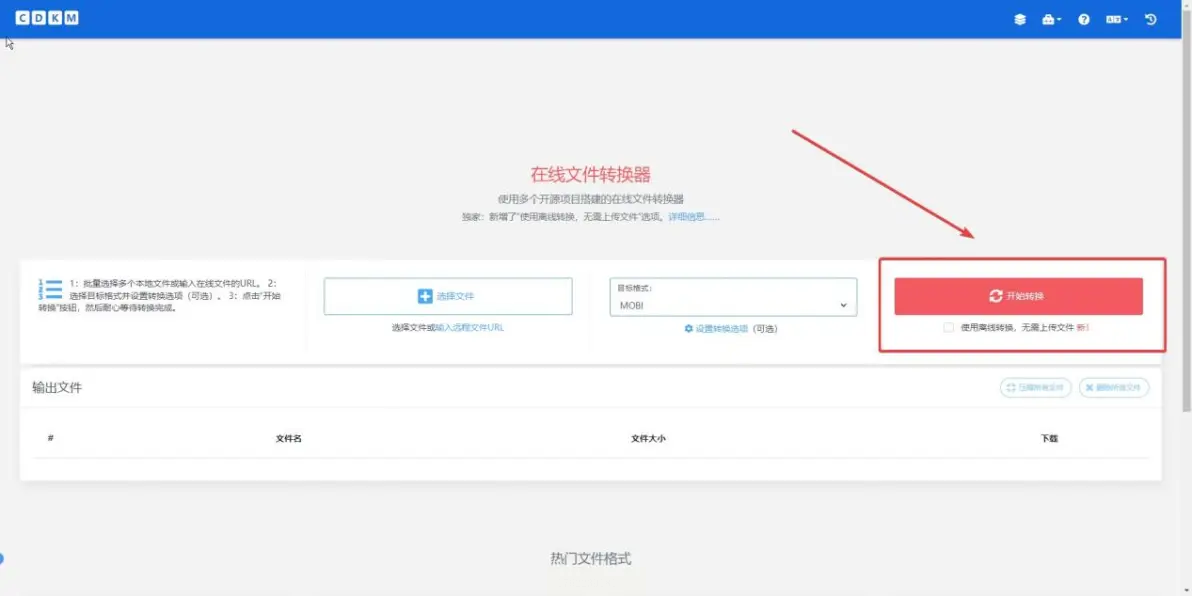Viewport: 1192px width, 596px height.
Task: Click the stacked layers icon in header
Action: click(1020, 20)
